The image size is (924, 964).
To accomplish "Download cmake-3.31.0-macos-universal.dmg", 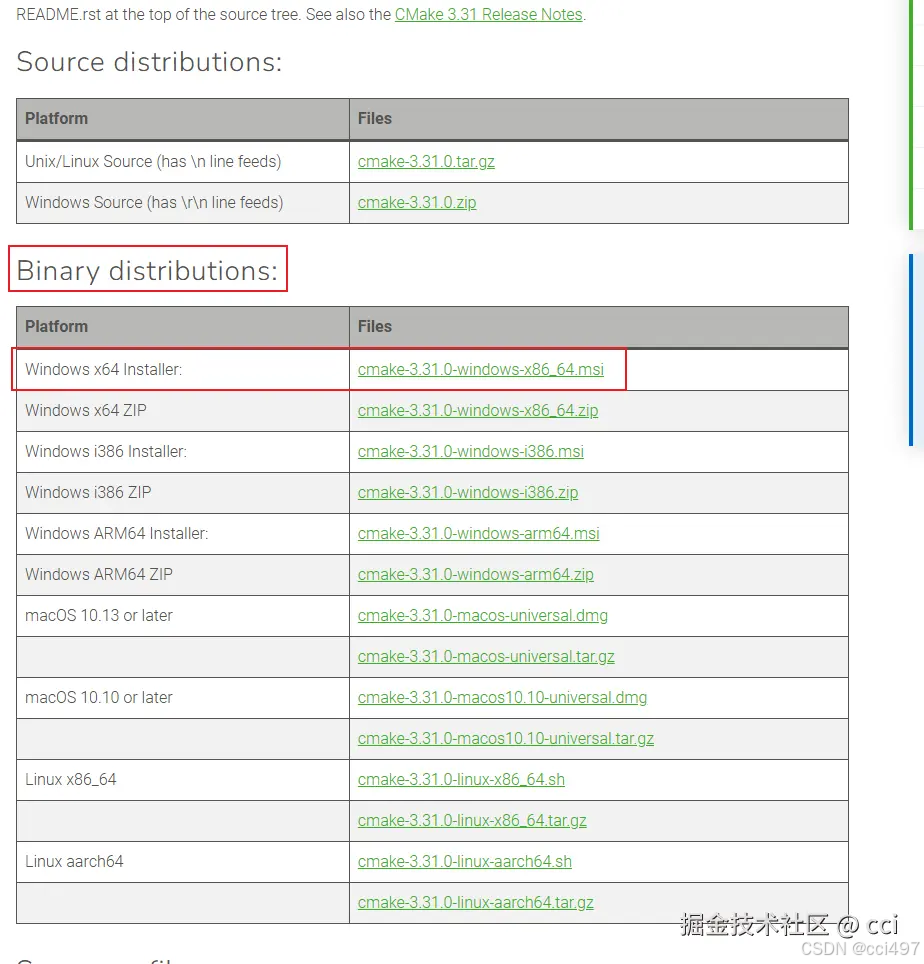I will tap(483, 615).
